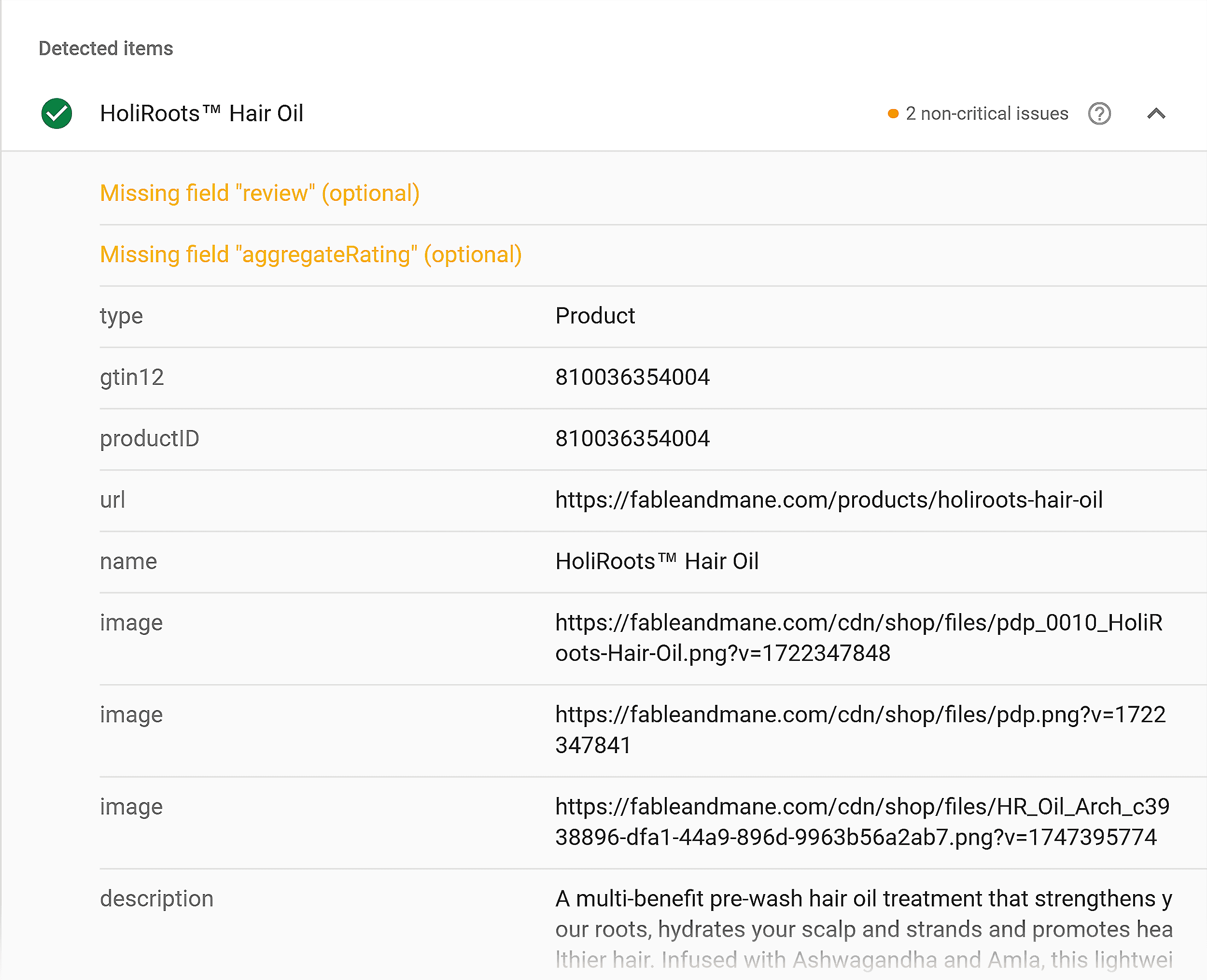Click the 'Detected items' heading
Image resolution: width=1207 pixels, height=980 pixels.
point(106,49)
